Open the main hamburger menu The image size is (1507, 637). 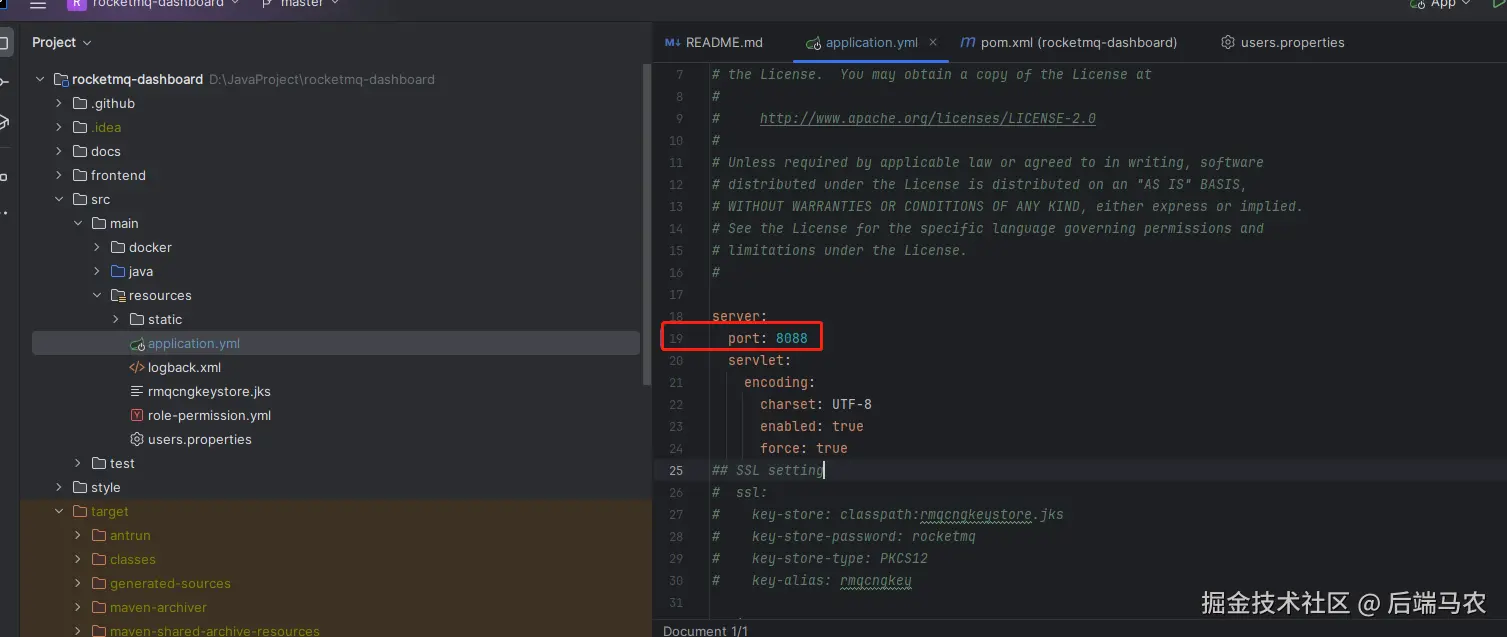[38, 5]
